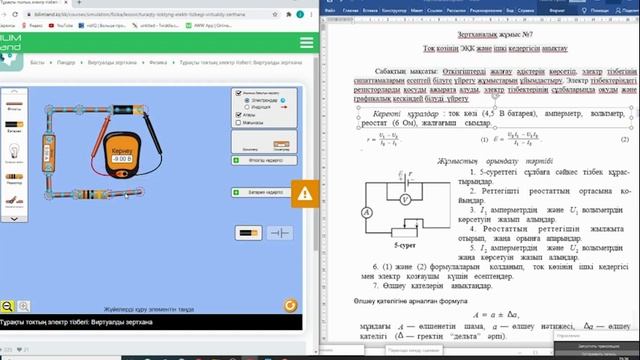
Task: Click the Помощь lightbulb search in Word
Action: tap(596, 11)
